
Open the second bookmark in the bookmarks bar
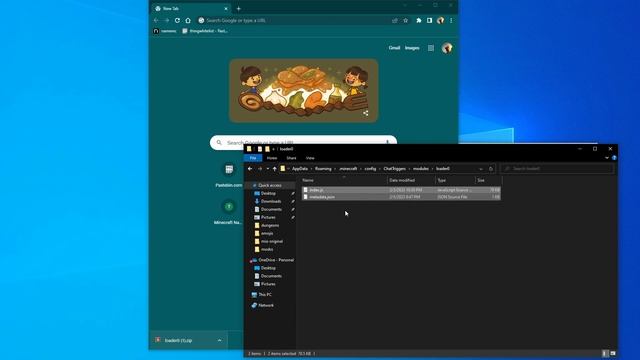click(x=205, y=31)
